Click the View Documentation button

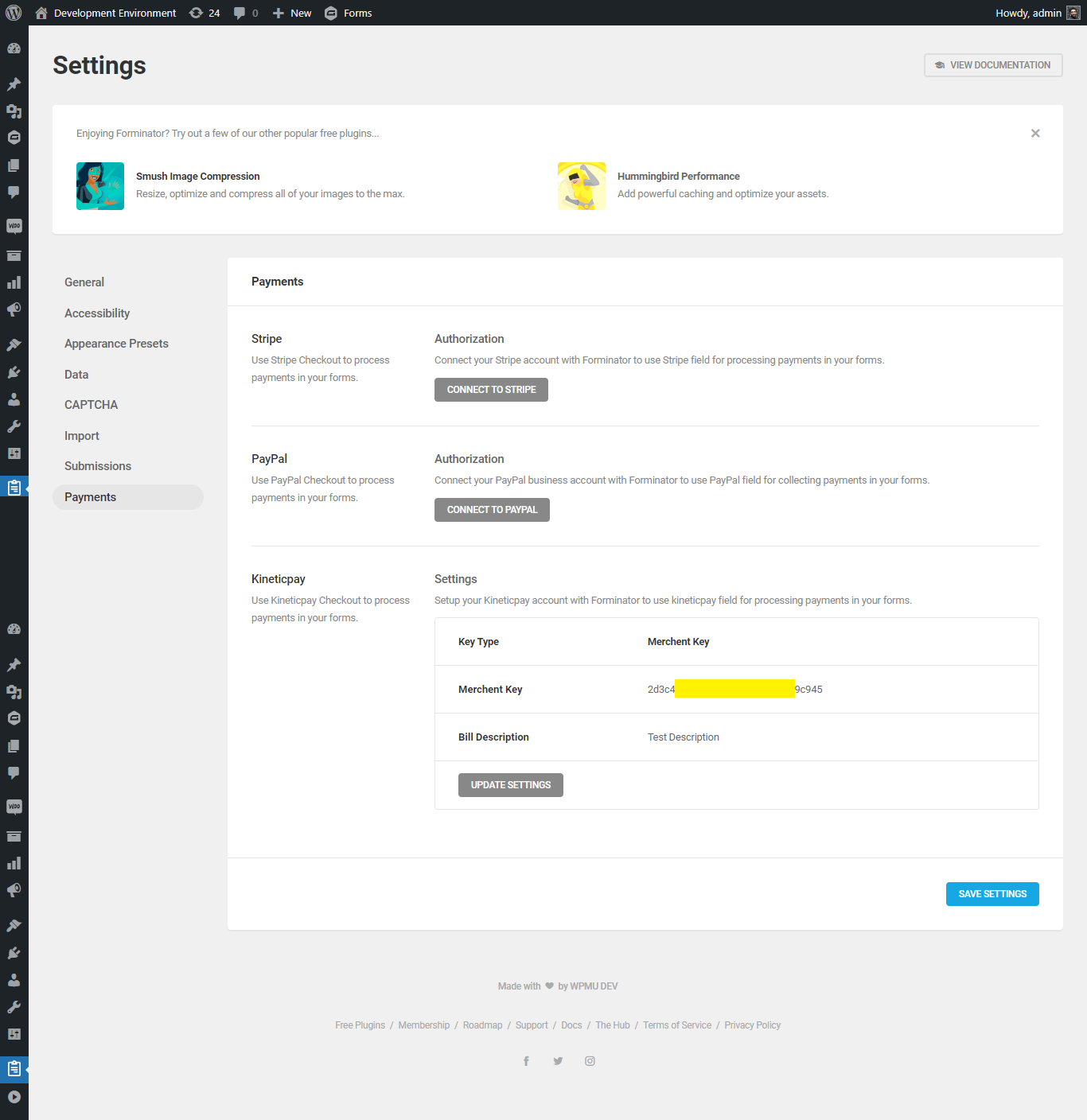coord(993,65)
